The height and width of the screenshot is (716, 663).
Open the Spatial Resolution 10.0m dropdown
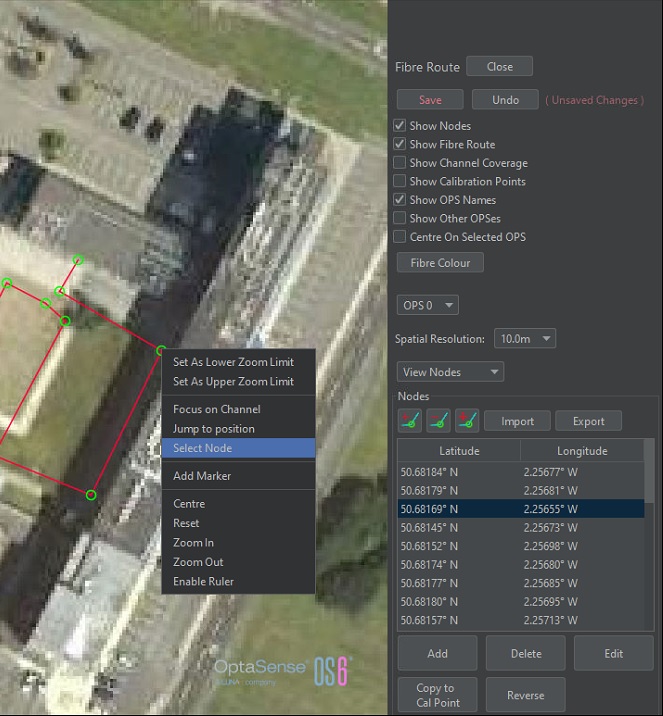point(525,339)
